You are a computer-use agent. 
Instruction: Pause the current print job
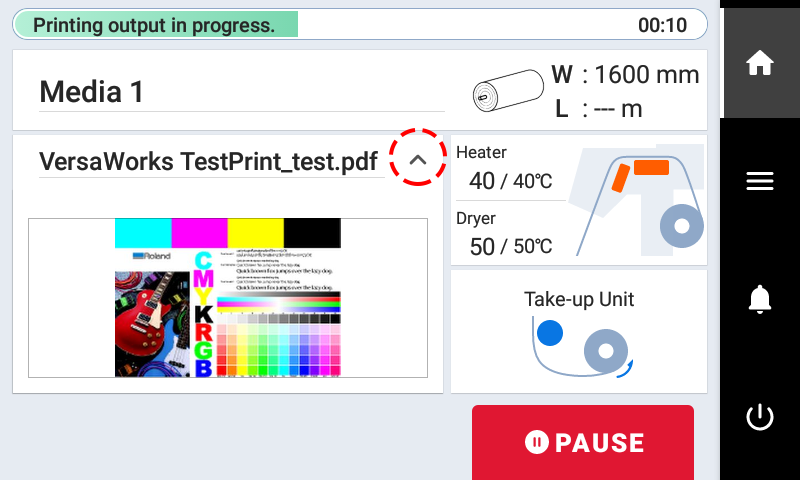point(583,442)
